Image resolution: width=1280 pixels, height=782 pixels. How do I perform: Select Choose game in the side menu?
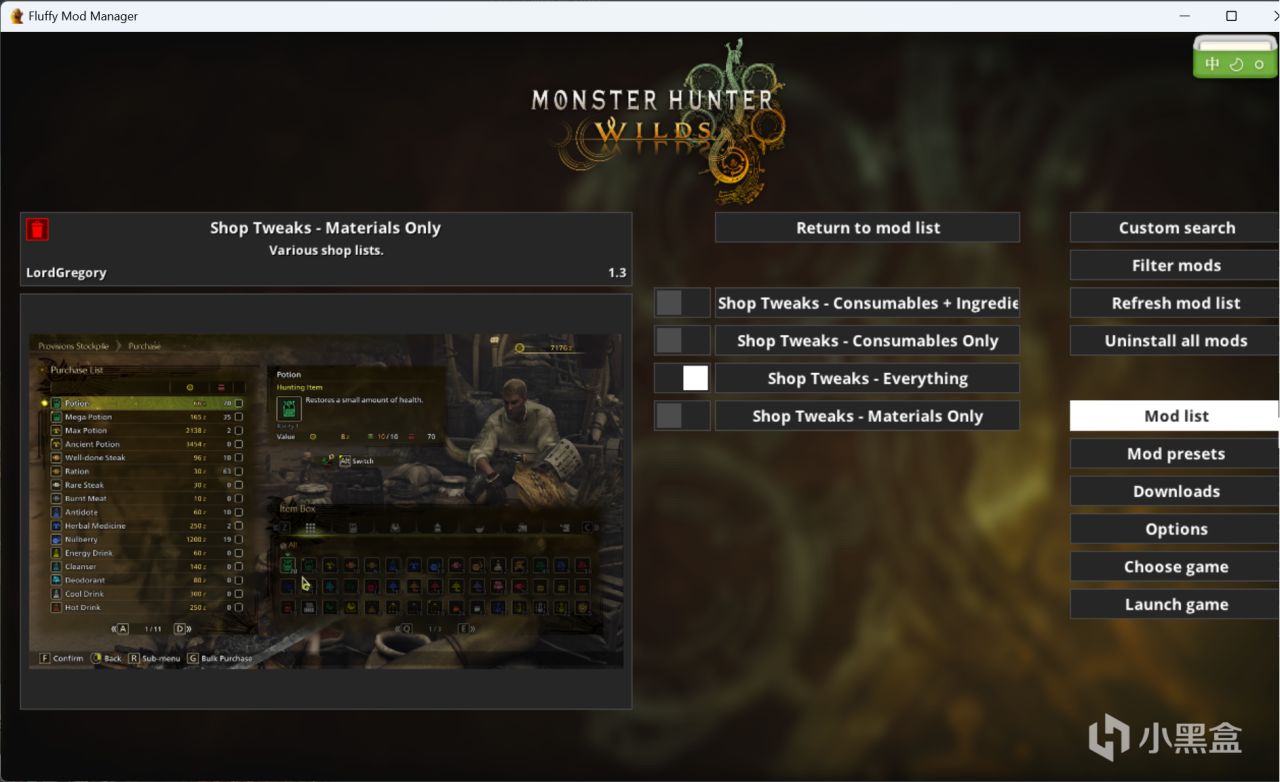1176,567
